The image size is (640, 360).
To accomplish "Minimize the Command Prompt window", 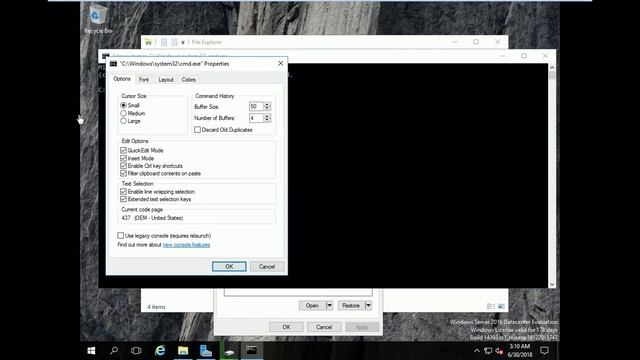I will 502,56.
